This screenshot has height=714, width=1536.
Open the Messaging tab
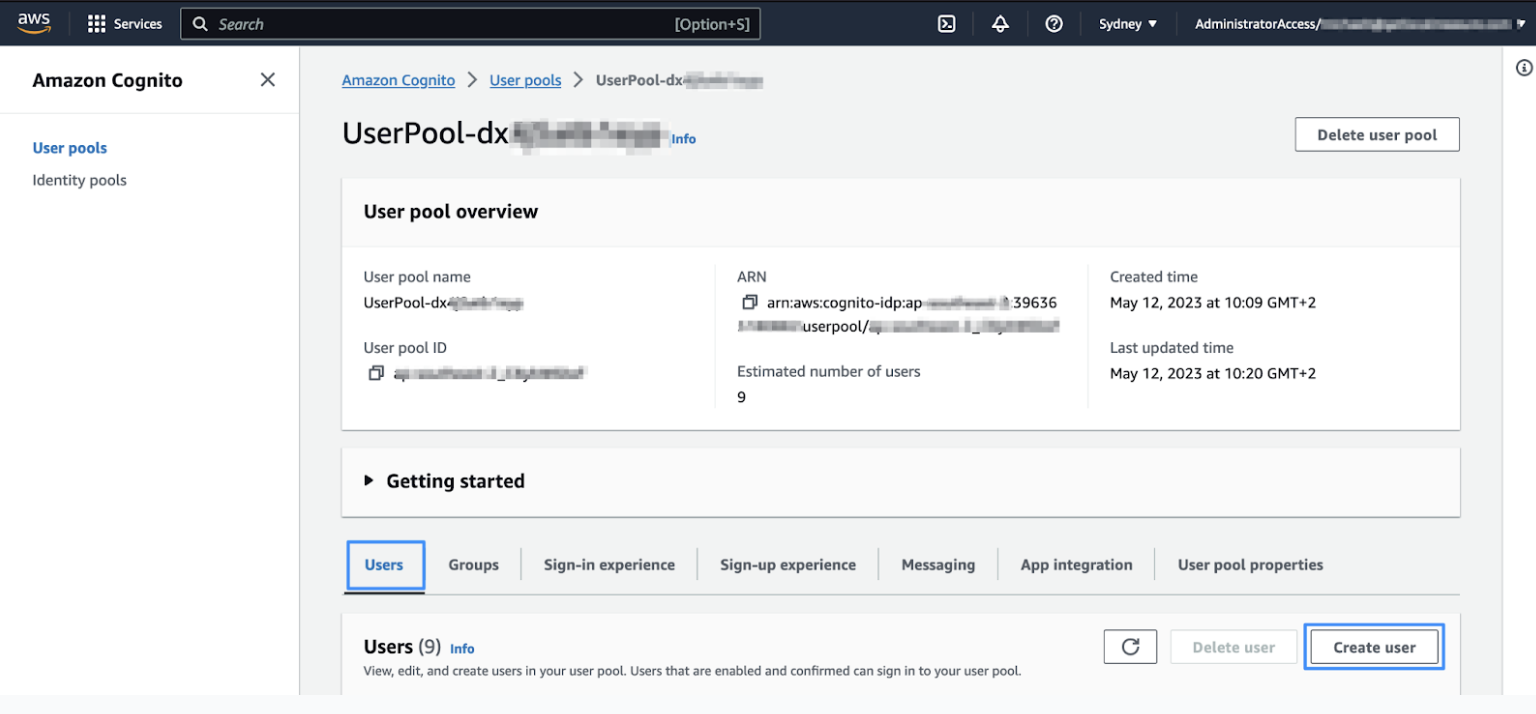(x=938, y=565)
